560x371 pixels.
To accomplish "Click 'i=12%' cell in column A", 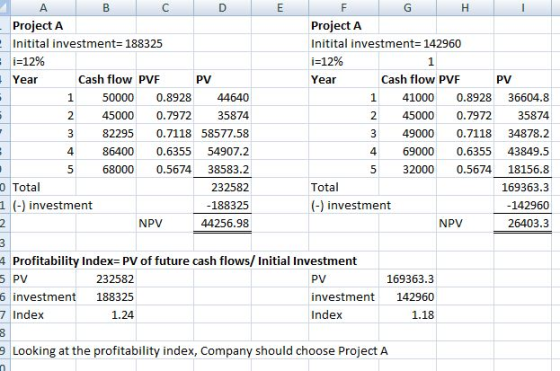I will tap(29, 62).
